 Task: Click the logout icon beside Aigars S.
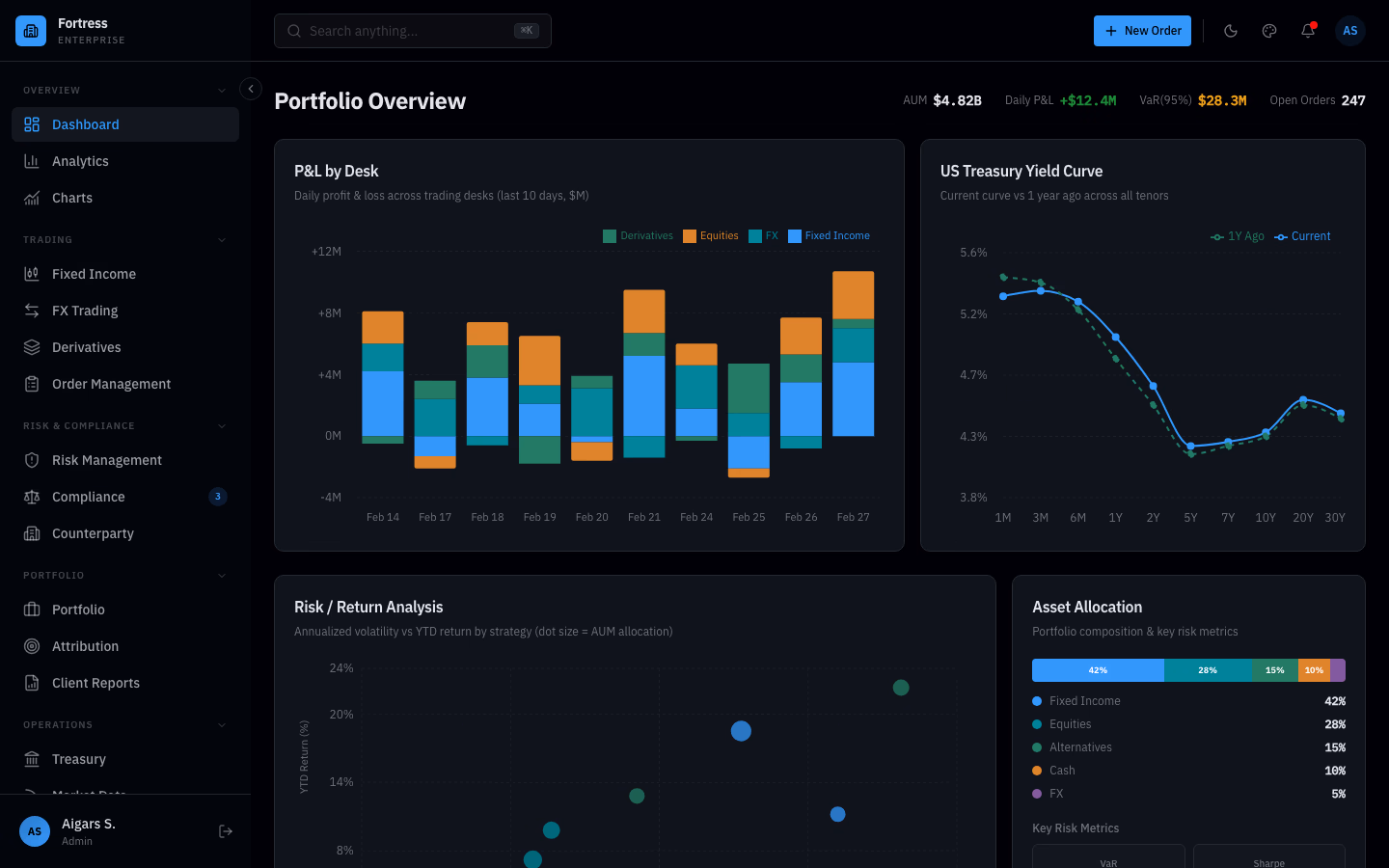point(226,831)
